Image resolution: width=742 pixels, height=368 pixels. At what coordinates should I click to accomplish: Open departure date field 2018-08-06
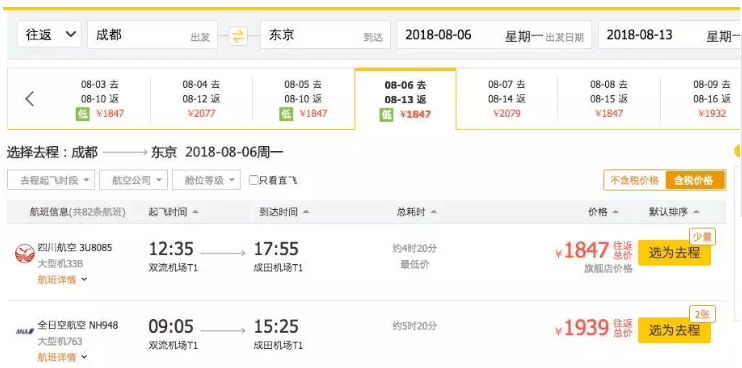click(x=494, y=35)
